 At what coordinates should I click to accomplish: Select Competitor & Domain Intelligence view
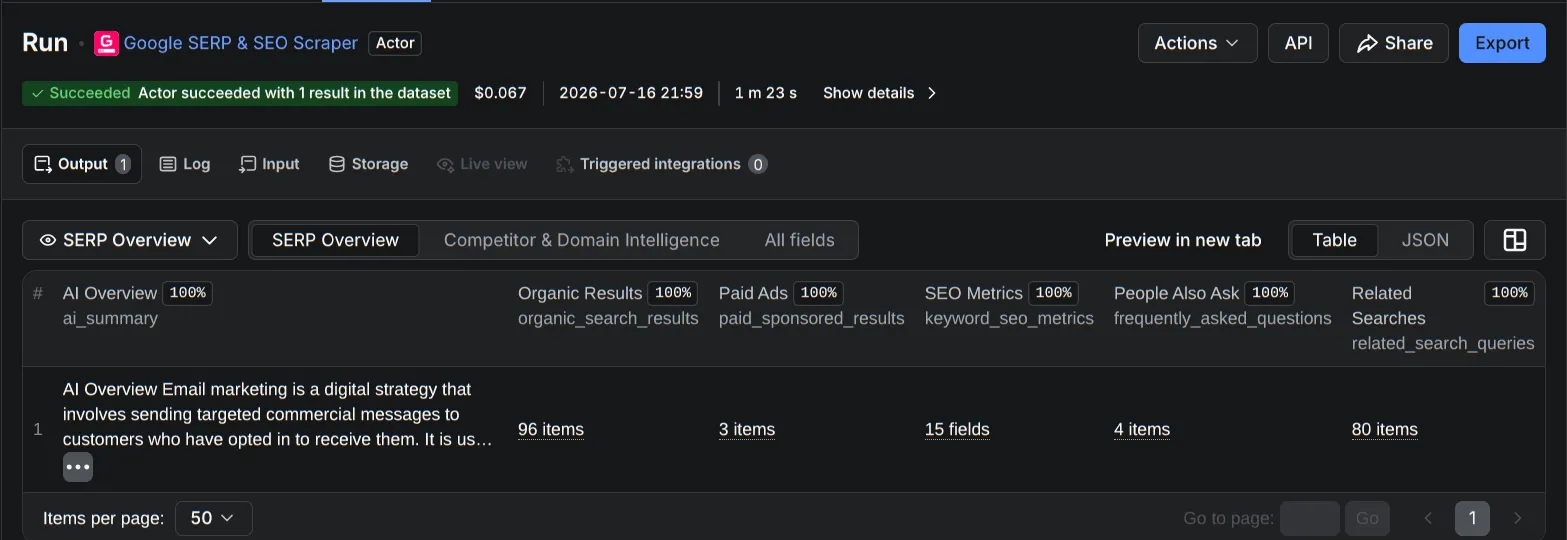click(x=581, y=240)
